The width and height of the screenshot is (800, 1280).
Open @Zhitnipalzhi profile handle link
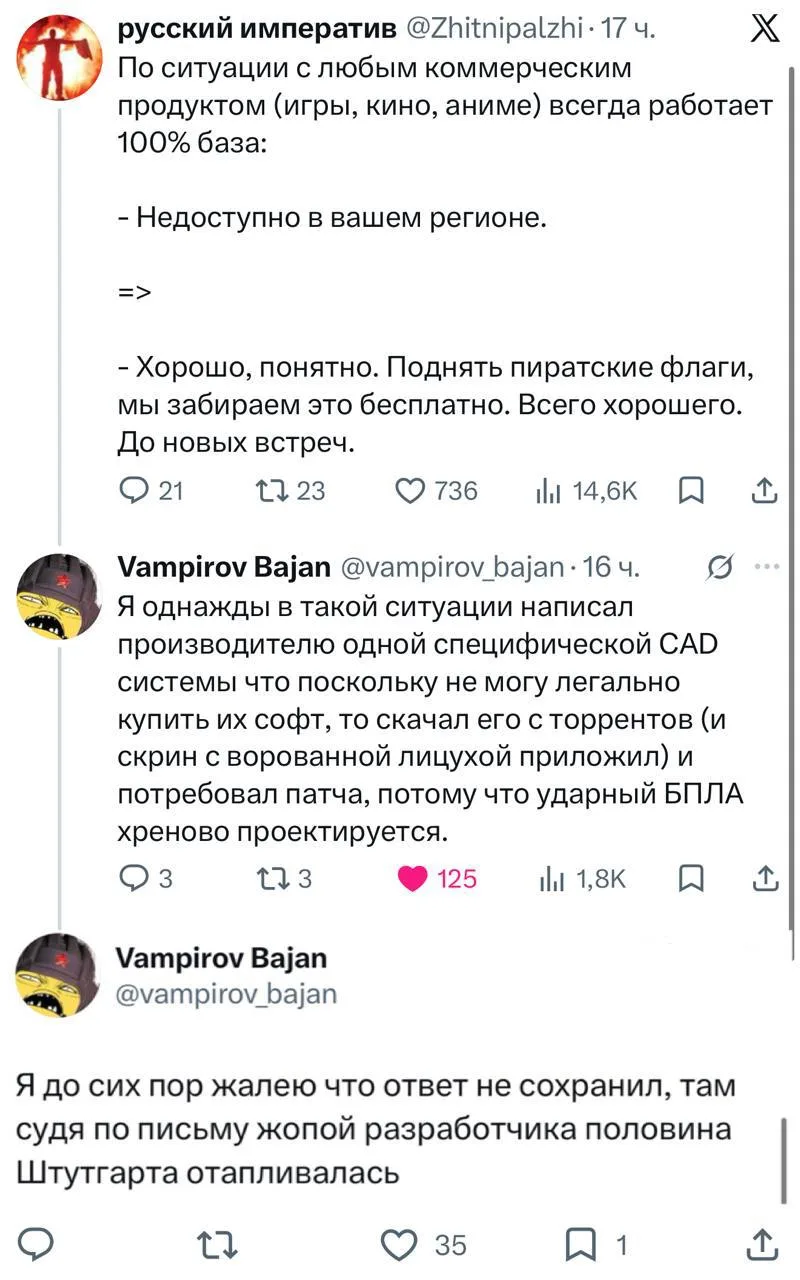click(493, 31)
